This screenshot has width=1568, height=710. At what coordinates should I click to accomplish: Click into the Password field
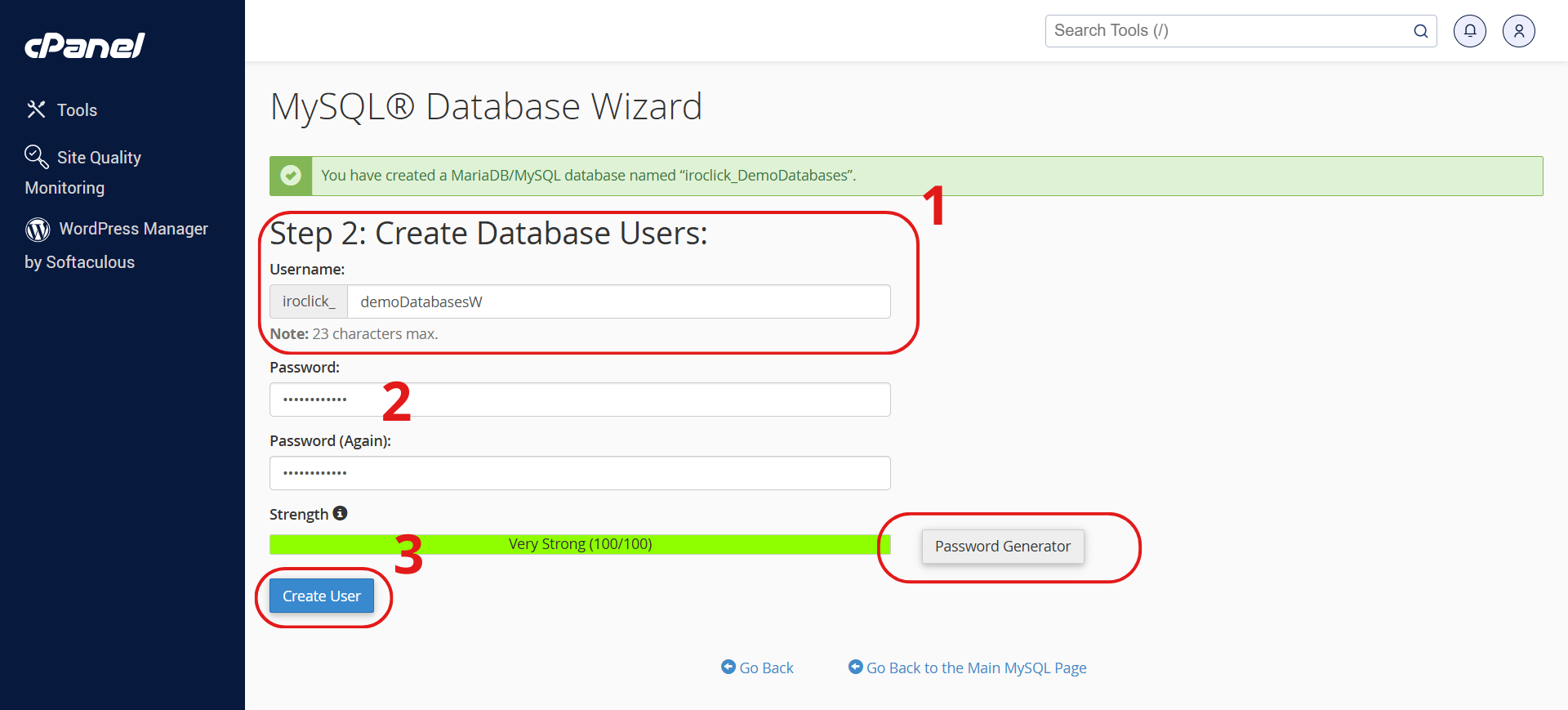tap(580, 400)
